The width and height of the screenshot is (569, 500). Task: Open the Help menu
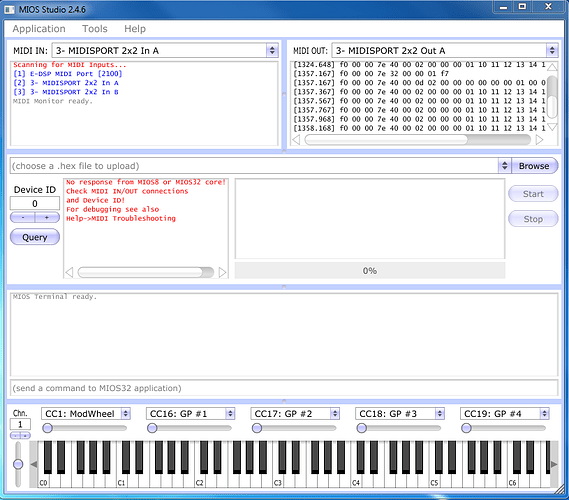135,29
